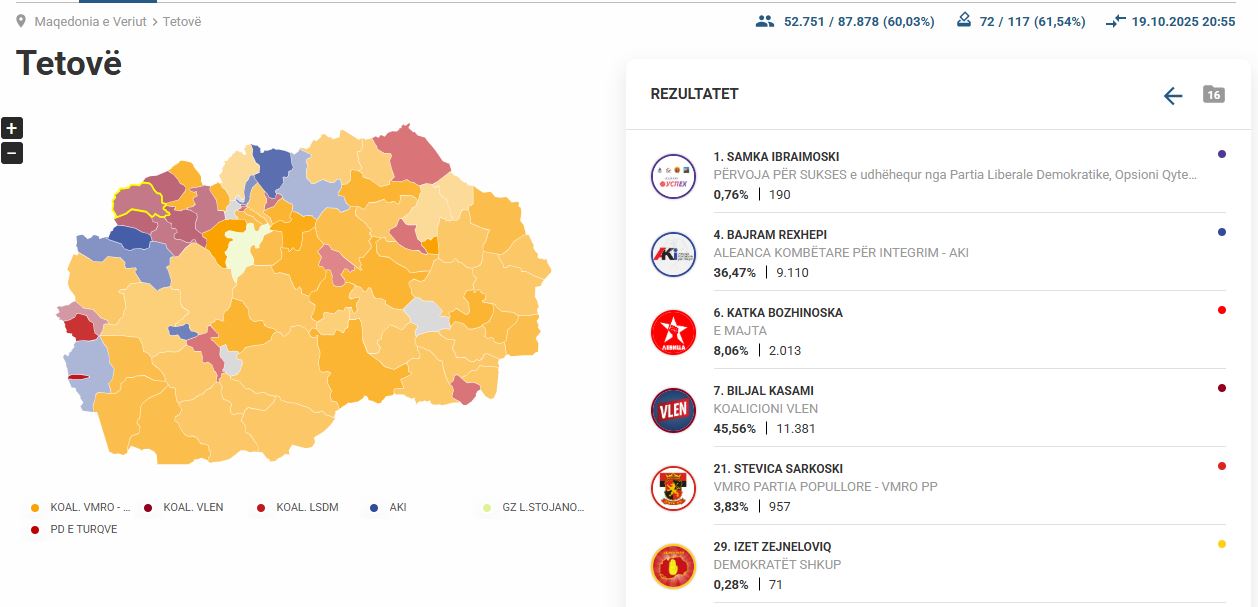Click the polling stations ballot icon
This screenshot has height=607, width=1258.
(x=964, y=21)
